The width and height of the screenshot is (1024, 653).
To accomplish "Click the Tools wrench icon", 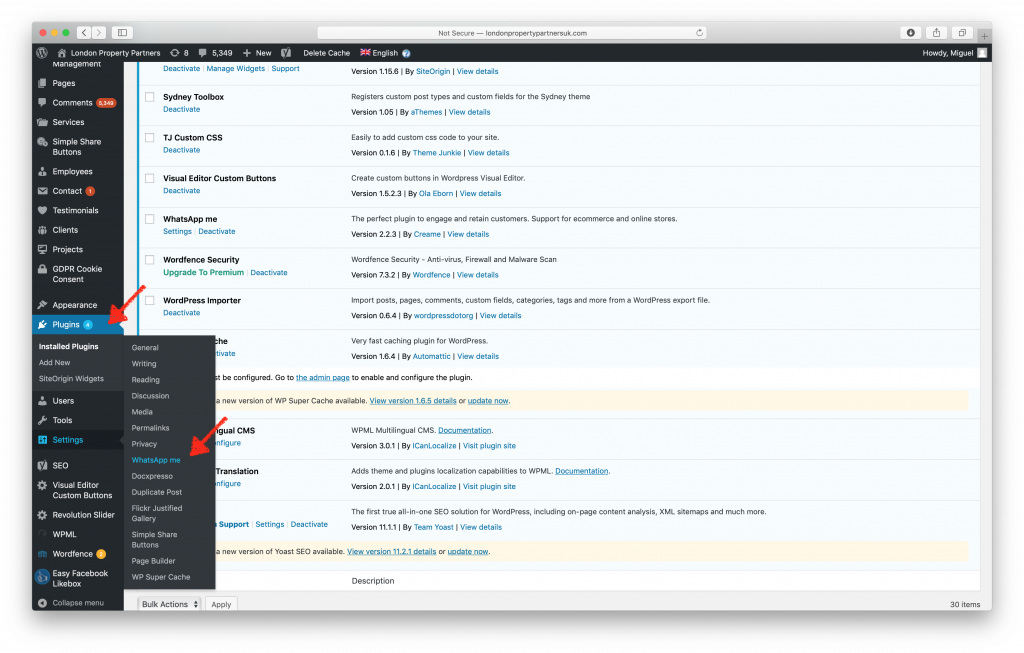I will click(42, 421).
